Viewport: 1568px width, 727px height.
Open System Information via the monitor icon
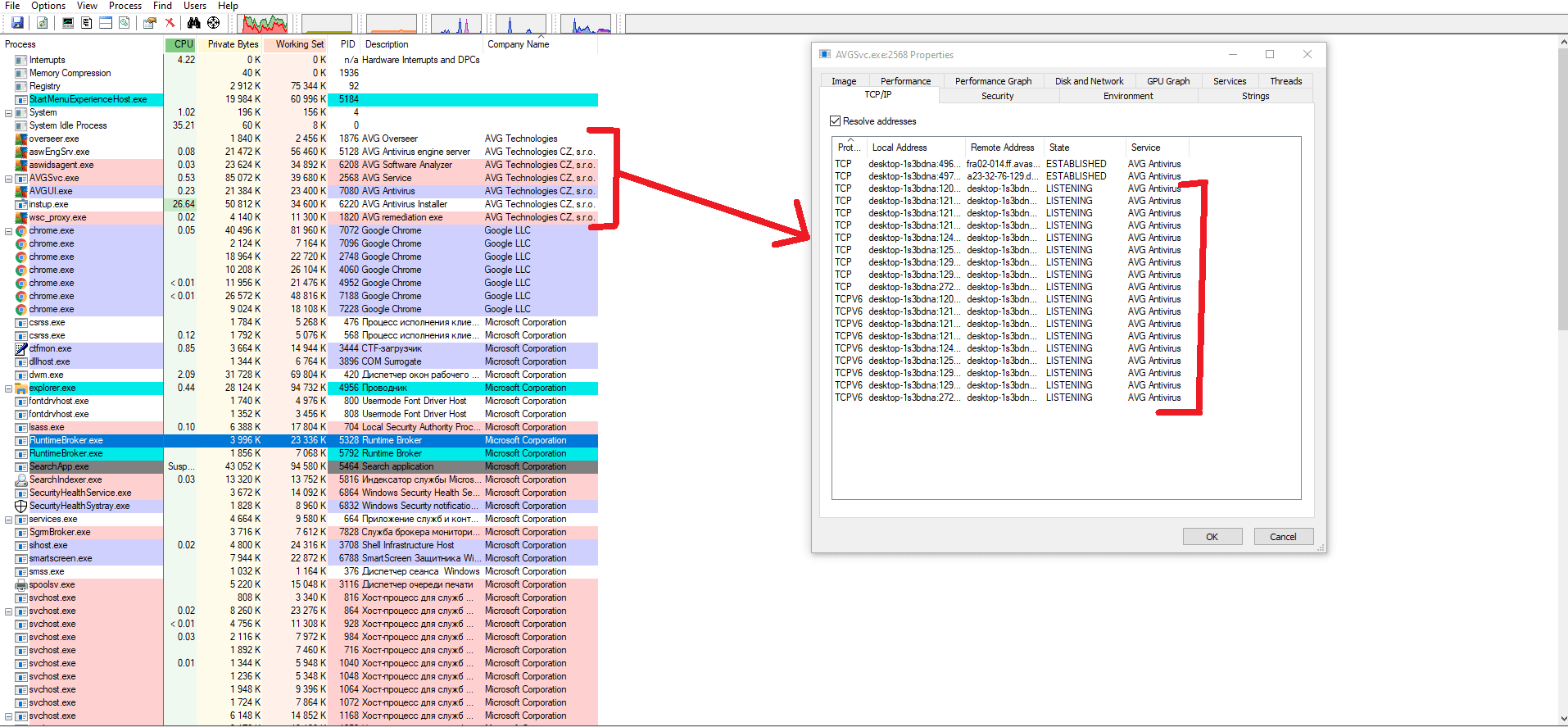coord(68,23)
